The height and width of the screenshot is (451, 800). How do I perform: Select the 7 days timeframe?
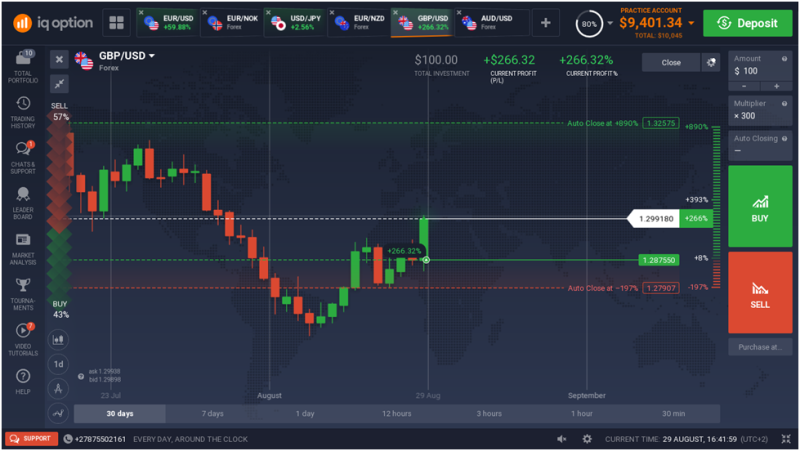[212, 414]
